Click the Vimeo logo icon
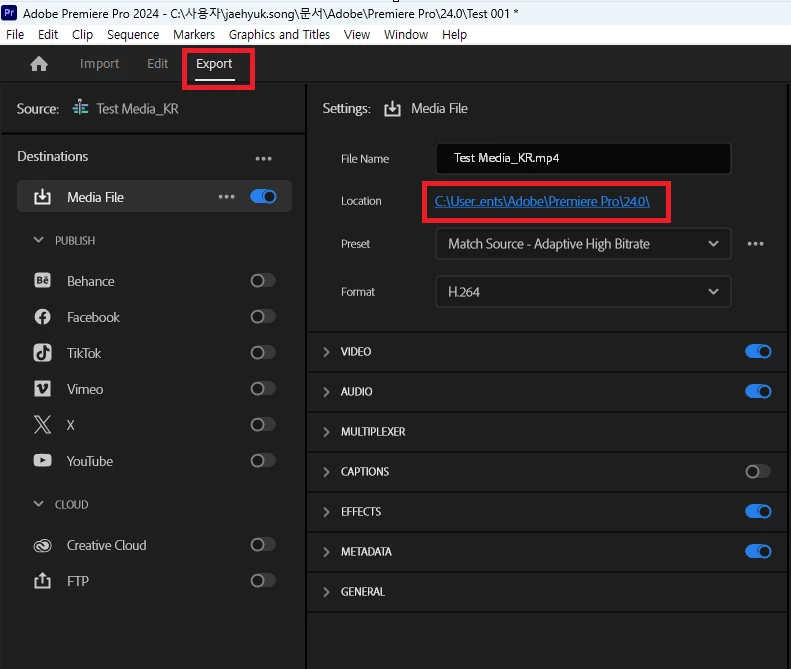 click(42, 388)
